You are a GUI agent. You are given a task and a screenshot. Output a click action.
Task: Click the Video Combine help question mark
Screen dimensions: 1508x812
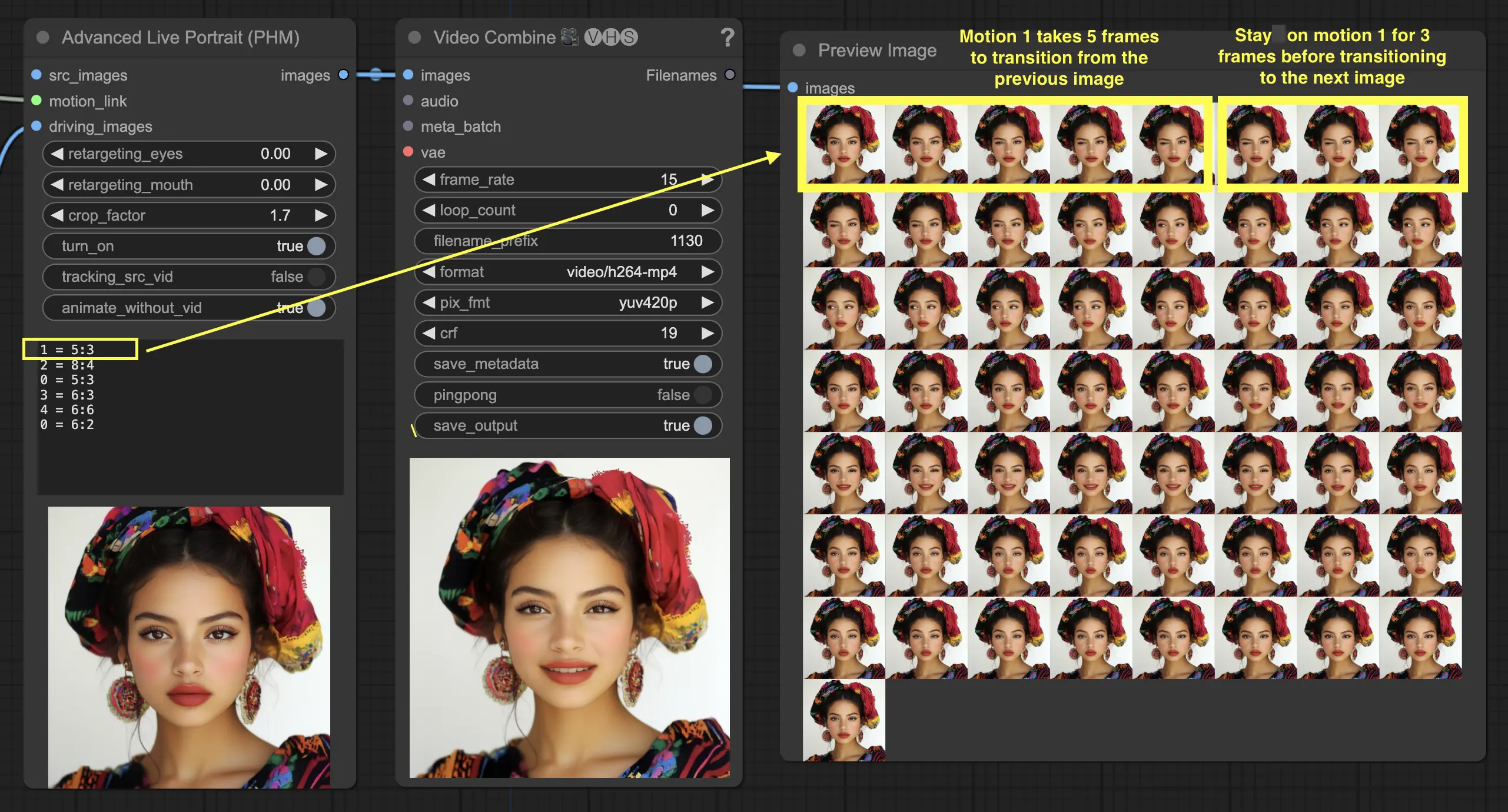[727, 38]
